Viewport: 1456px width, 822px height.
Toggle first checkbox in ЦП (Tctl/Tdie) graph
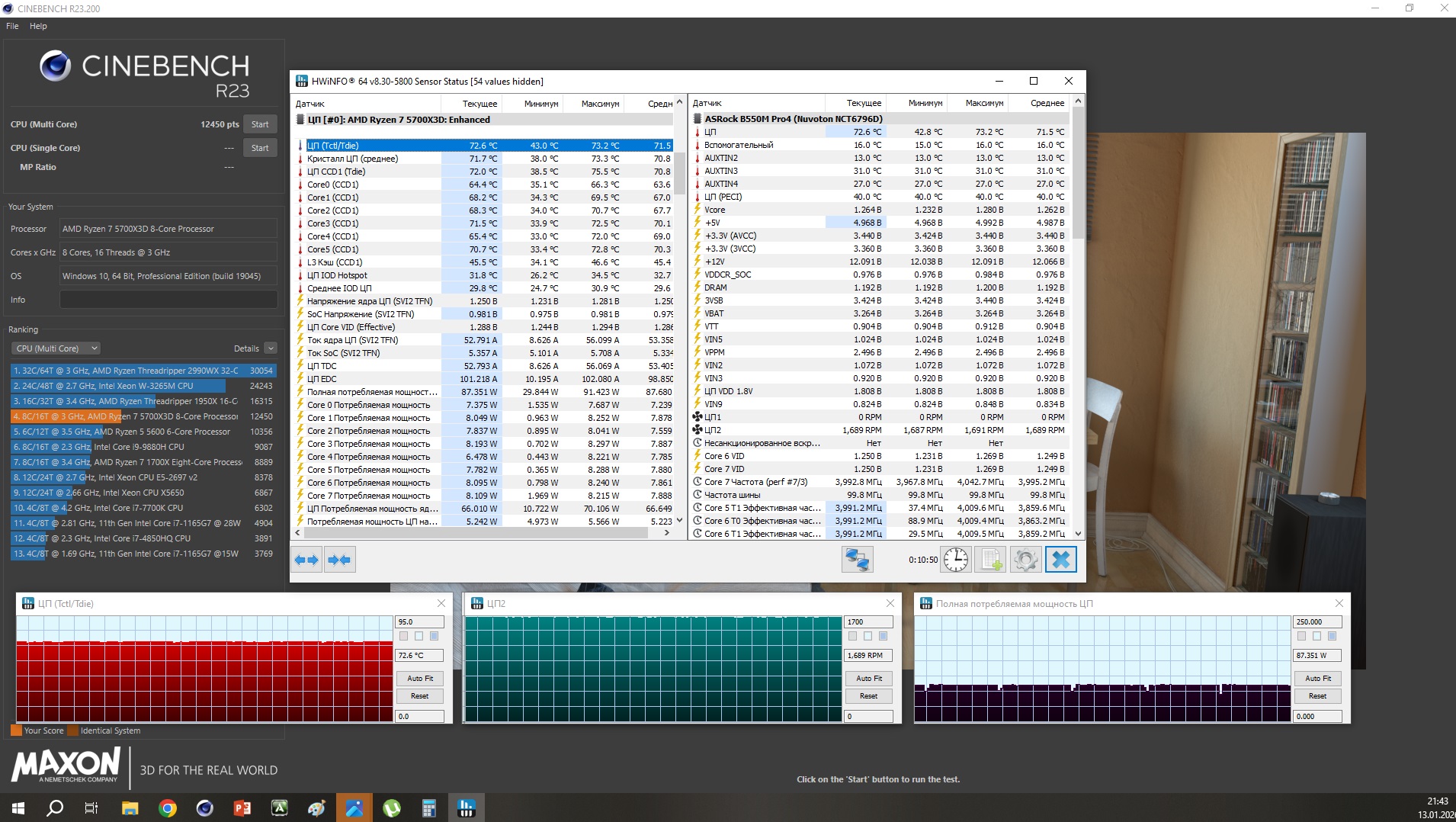404,636
